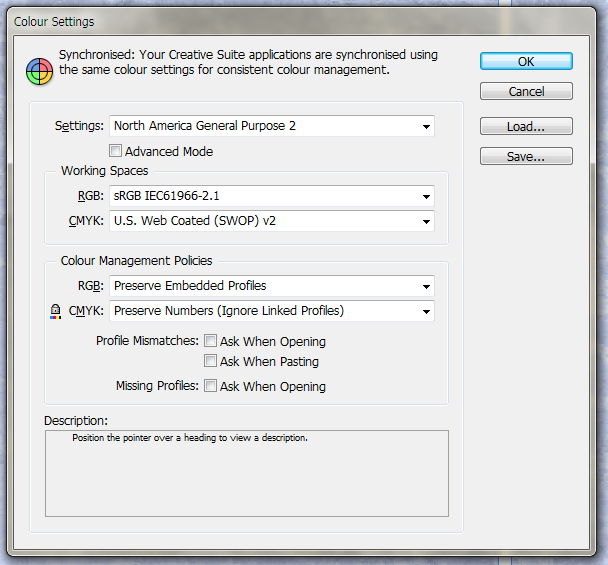This screenshot has height=565, width=608.
Task: Tick Missing Profiles Ask When Opening
Action: click(210, 386)
